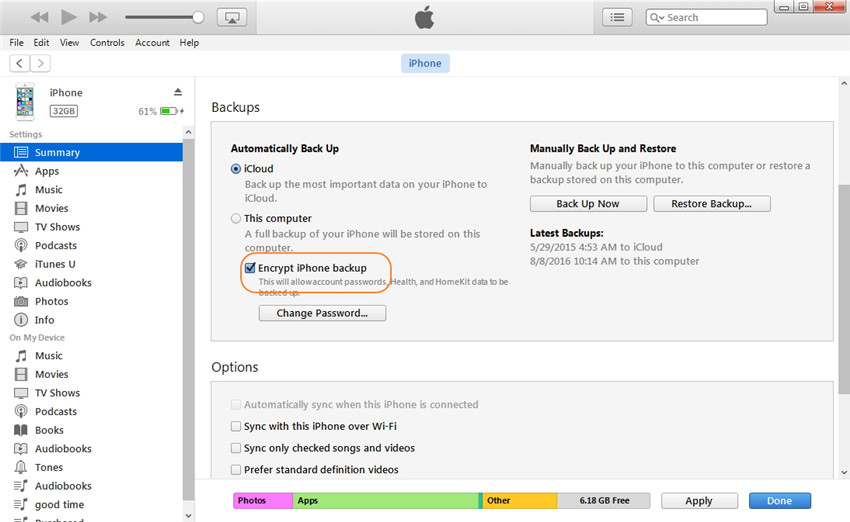This screenshot has width=850, height=522.
Task: Go back with the left arrow navigation button
Action: (20, 63)
